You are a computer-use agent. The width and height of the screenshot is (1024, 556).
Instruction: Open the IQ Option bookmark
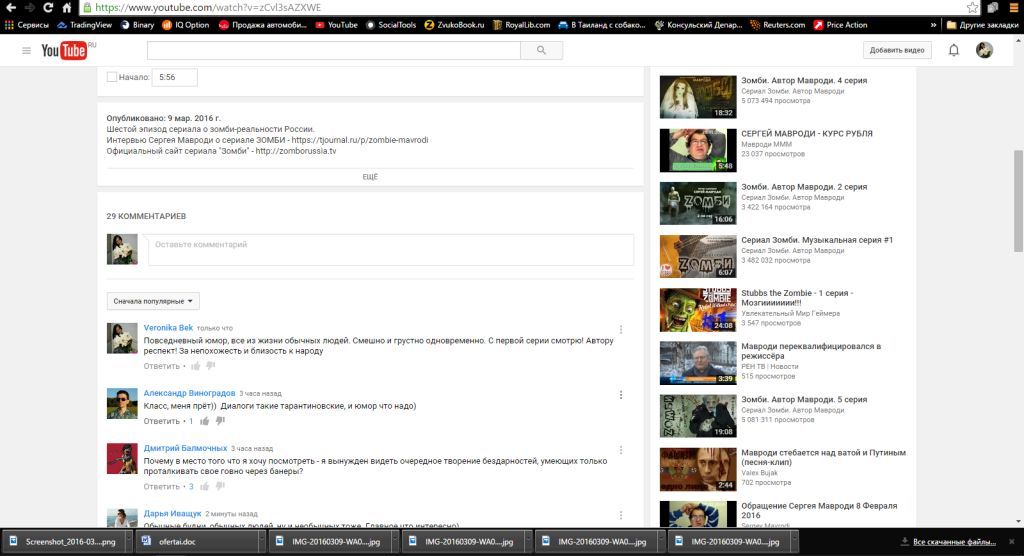[185, 25]
